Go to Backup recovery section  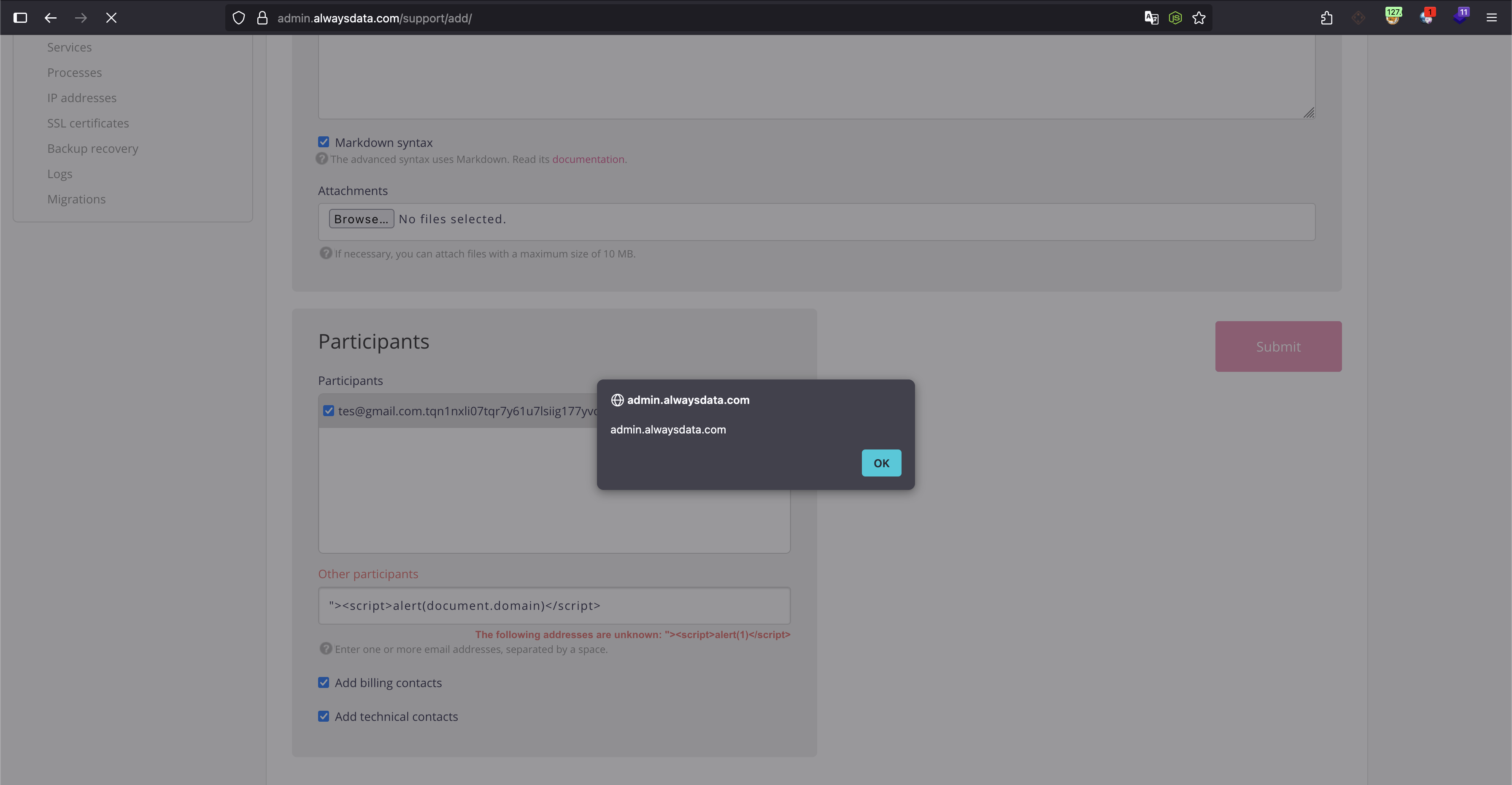point(93,149)
